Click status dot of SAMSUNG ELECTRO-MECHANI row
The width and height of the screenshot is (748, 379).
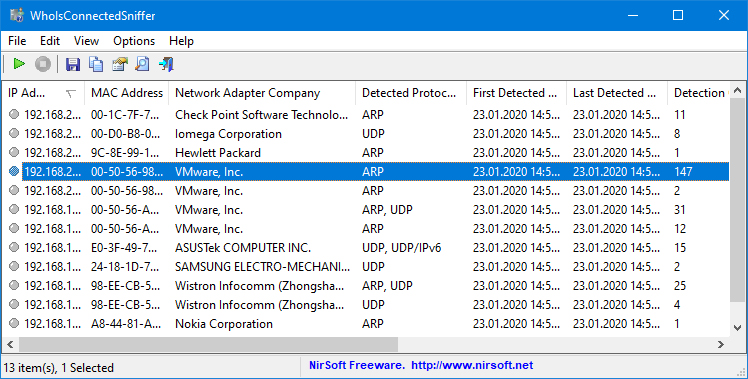point(14,266)
